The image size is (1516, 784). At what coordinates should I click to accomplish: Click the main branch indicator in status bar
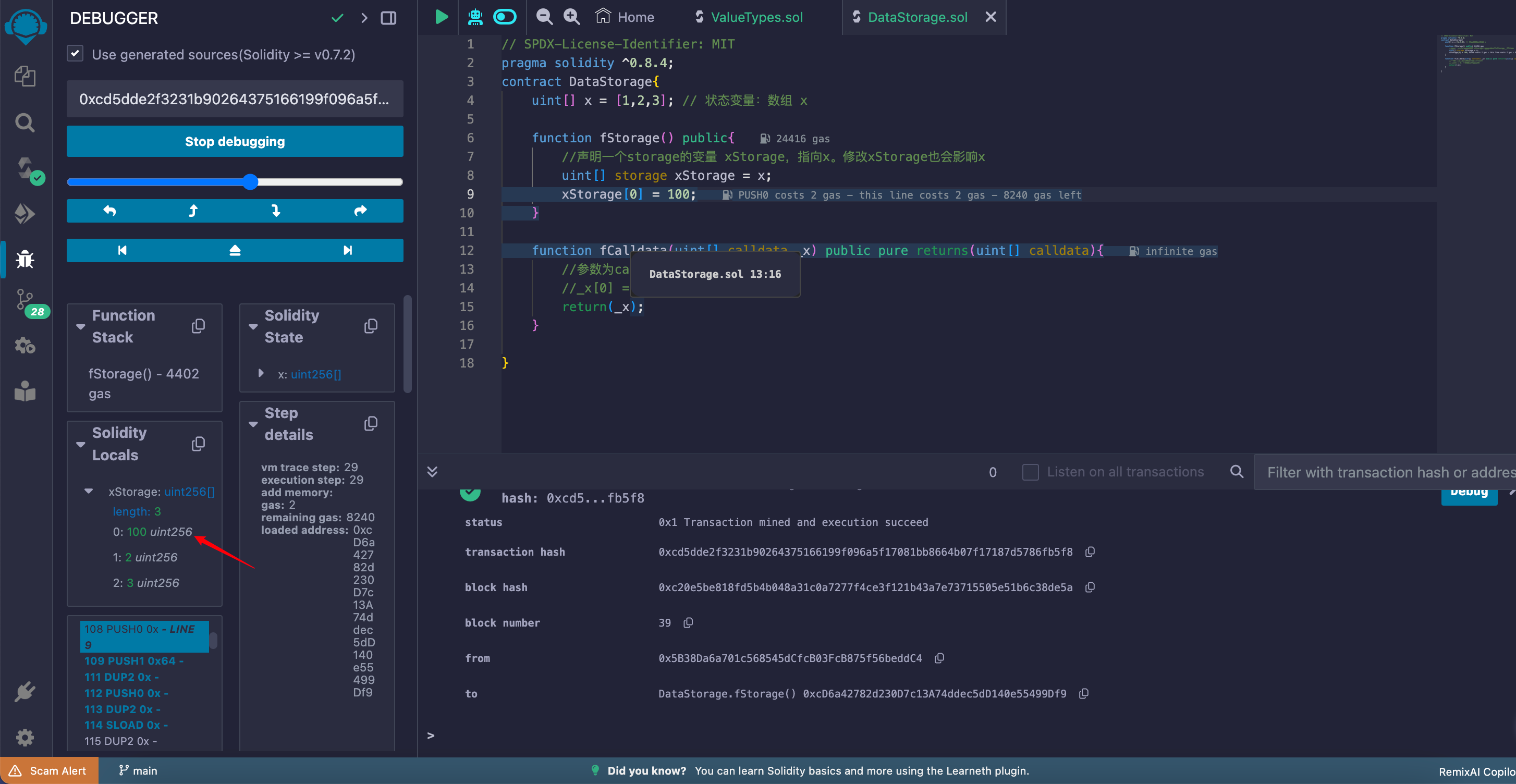138,770
